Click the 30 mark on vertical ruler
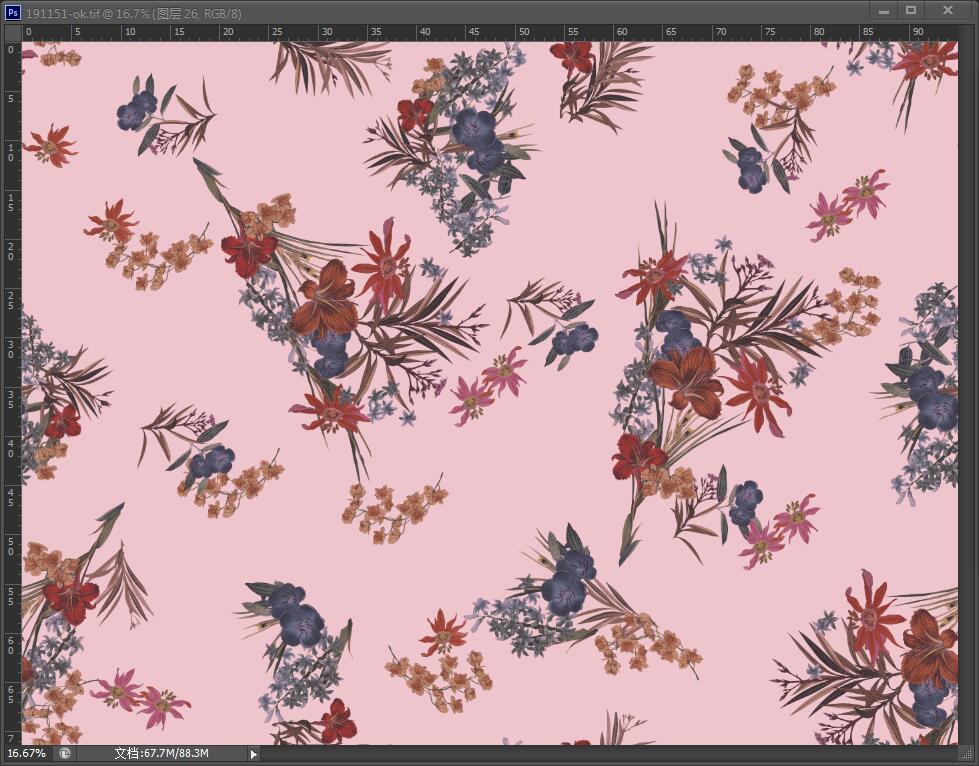The width and height of the screenshot is (979, 766). point(11,349)
